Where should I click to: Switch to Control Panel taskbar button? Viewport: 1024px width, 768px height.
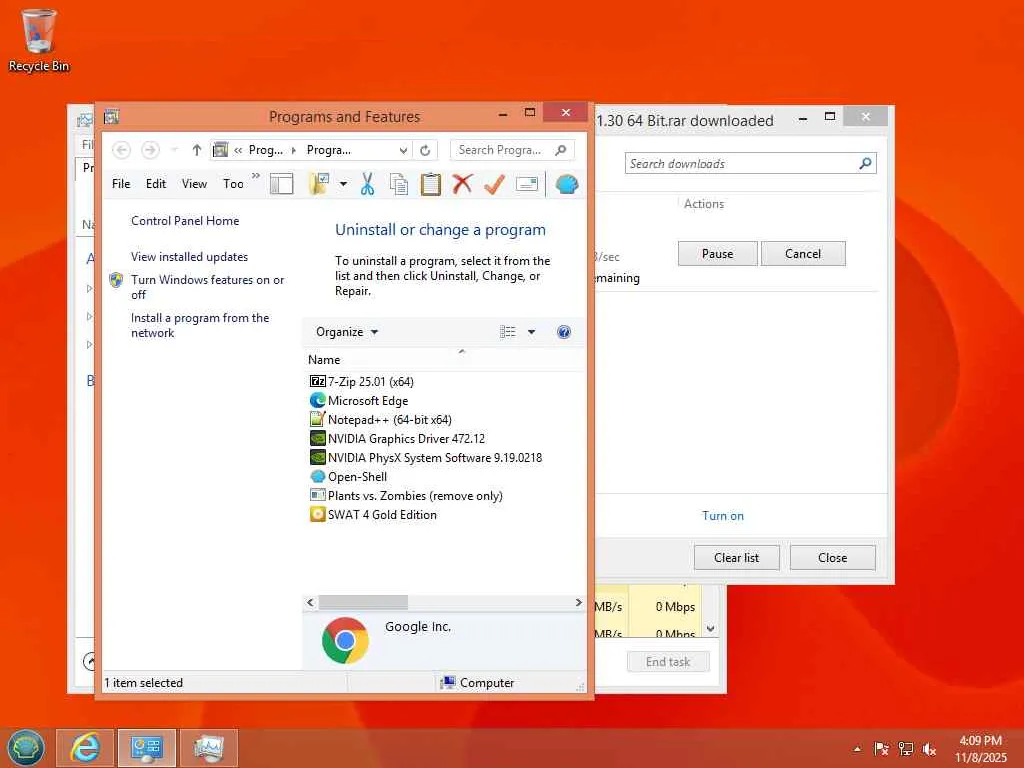(146, 748)
